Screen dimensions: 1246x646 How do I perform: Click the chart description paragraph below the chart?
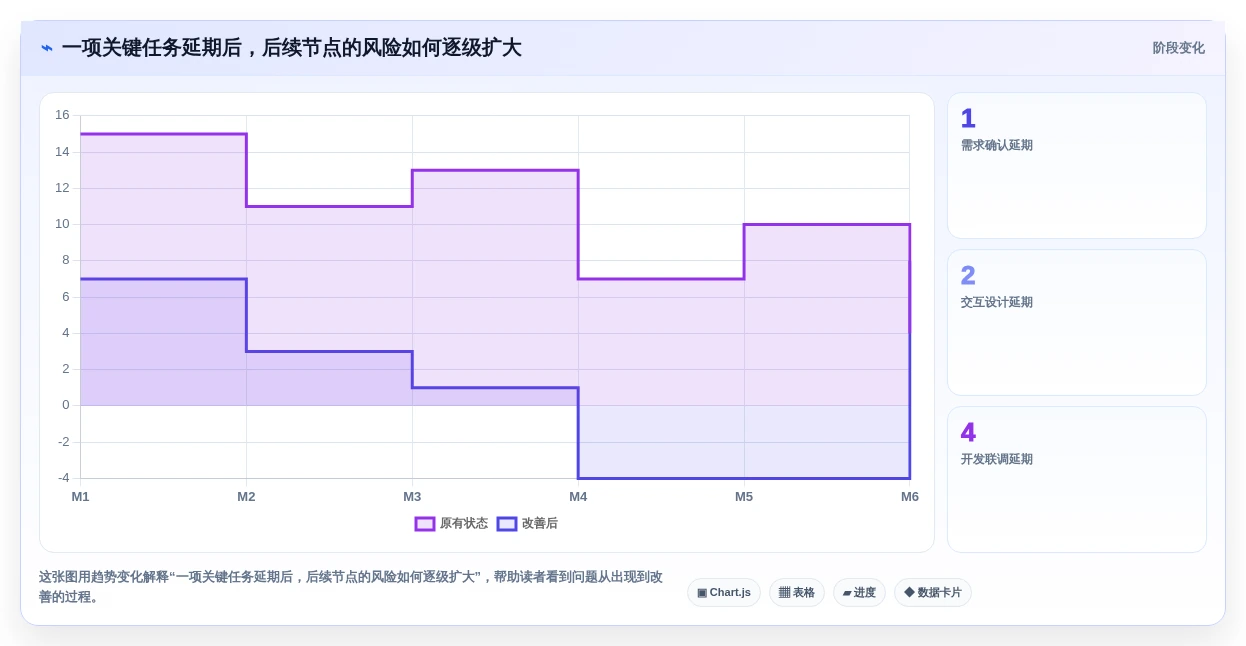351,587
